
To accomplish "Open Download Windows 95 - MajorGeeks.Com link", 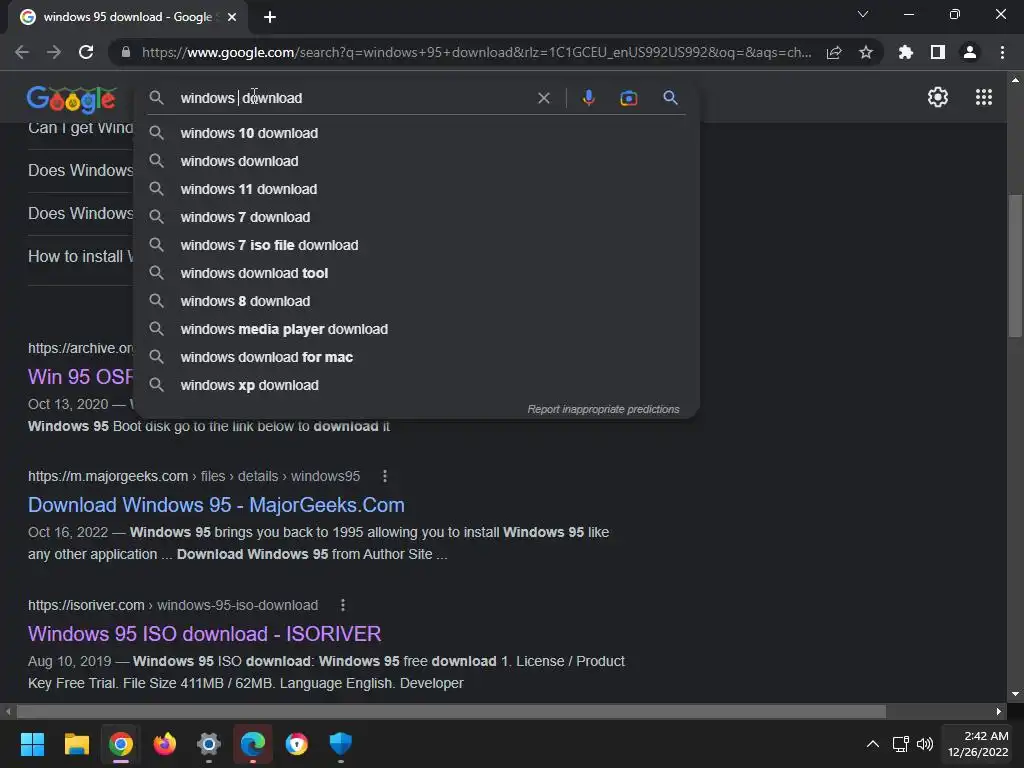I will coord(216,505).
